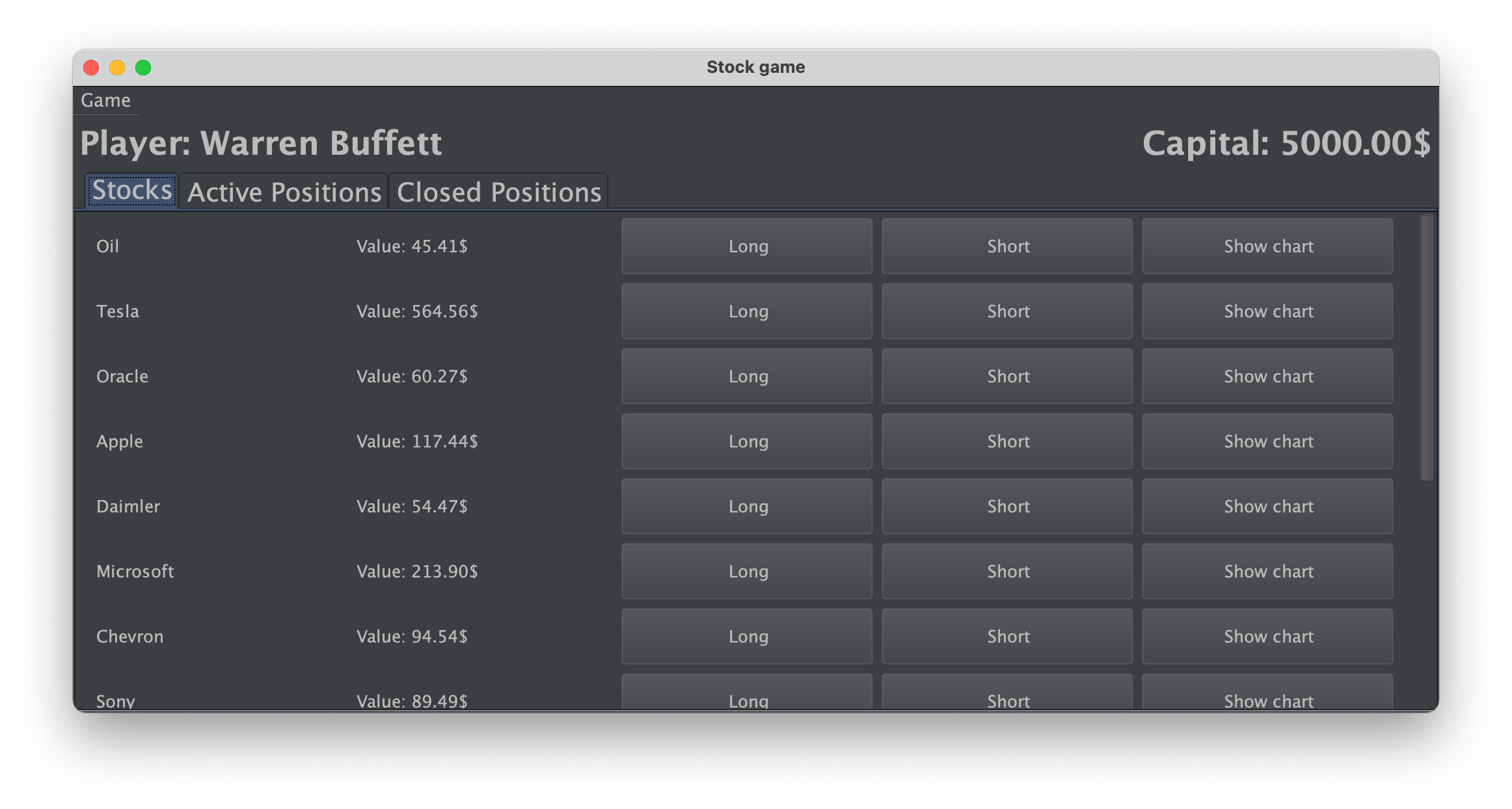Image resolution: width=1512 pixels, height=809 pixels.
Task: Short the Apple stock
Action: (x=1007, y=441)
